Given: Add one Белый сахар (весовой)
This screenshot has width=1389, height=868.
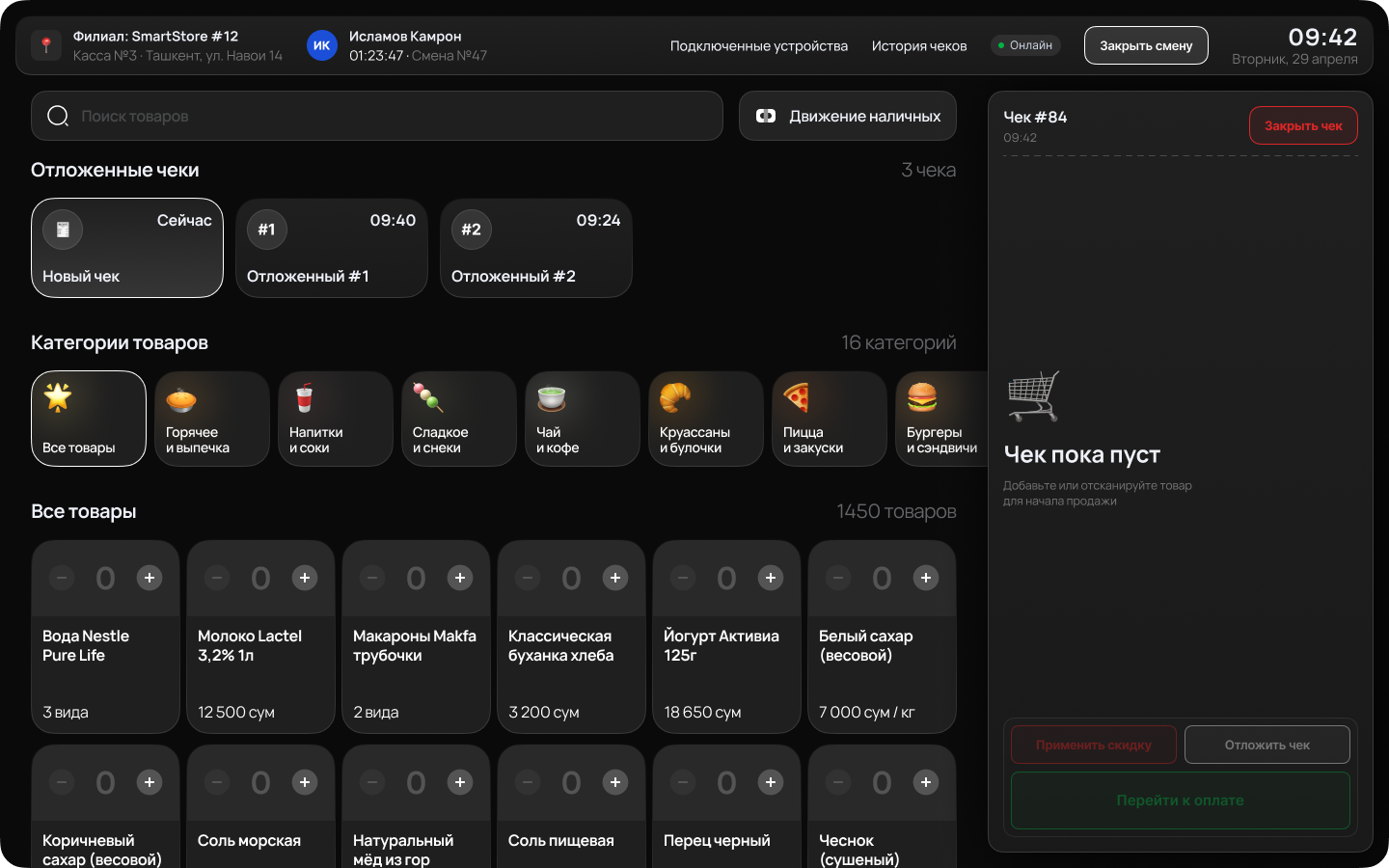Looking at the screenshot, I should click(926, 578).
